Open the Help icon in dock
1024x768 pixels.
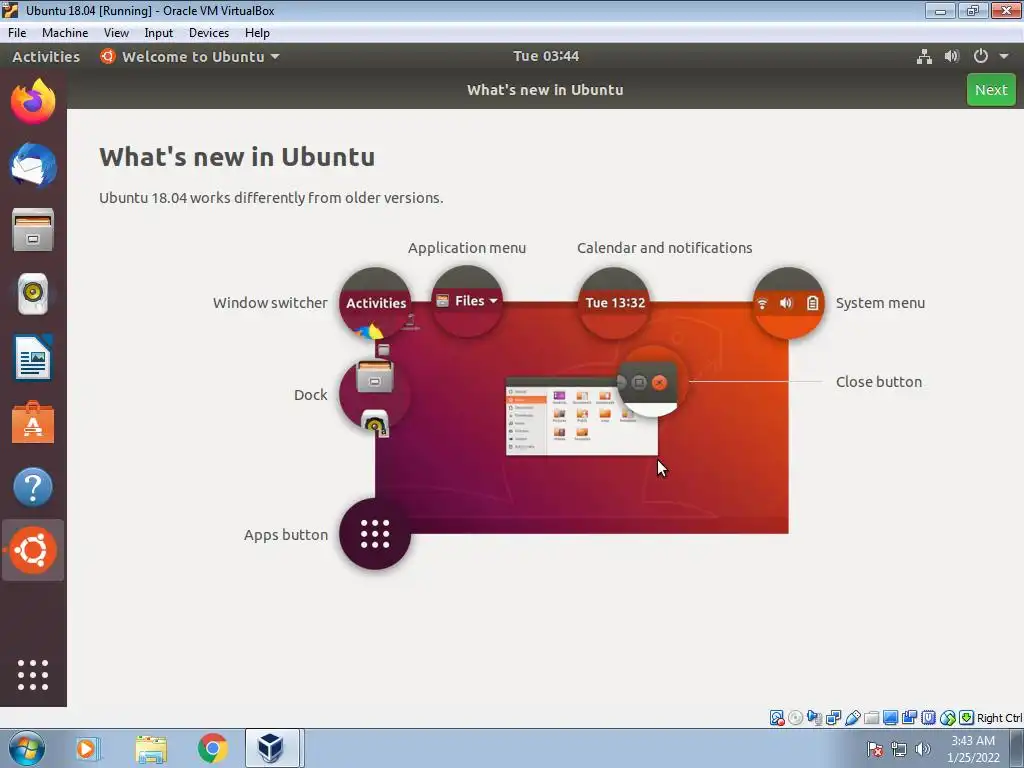click(33, 487)
